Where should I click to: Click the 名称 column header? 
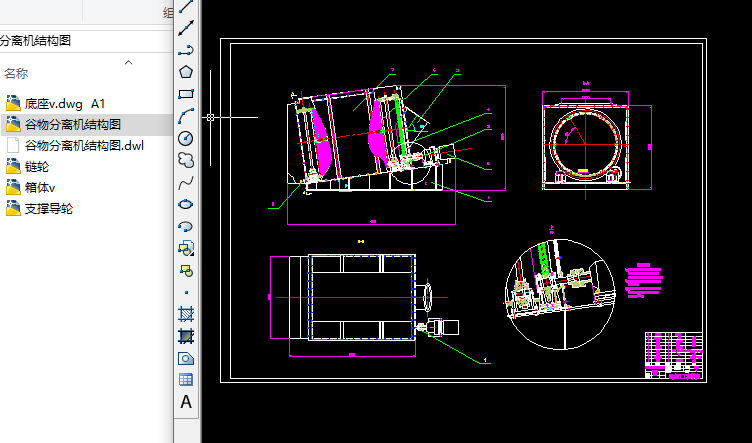16,73
